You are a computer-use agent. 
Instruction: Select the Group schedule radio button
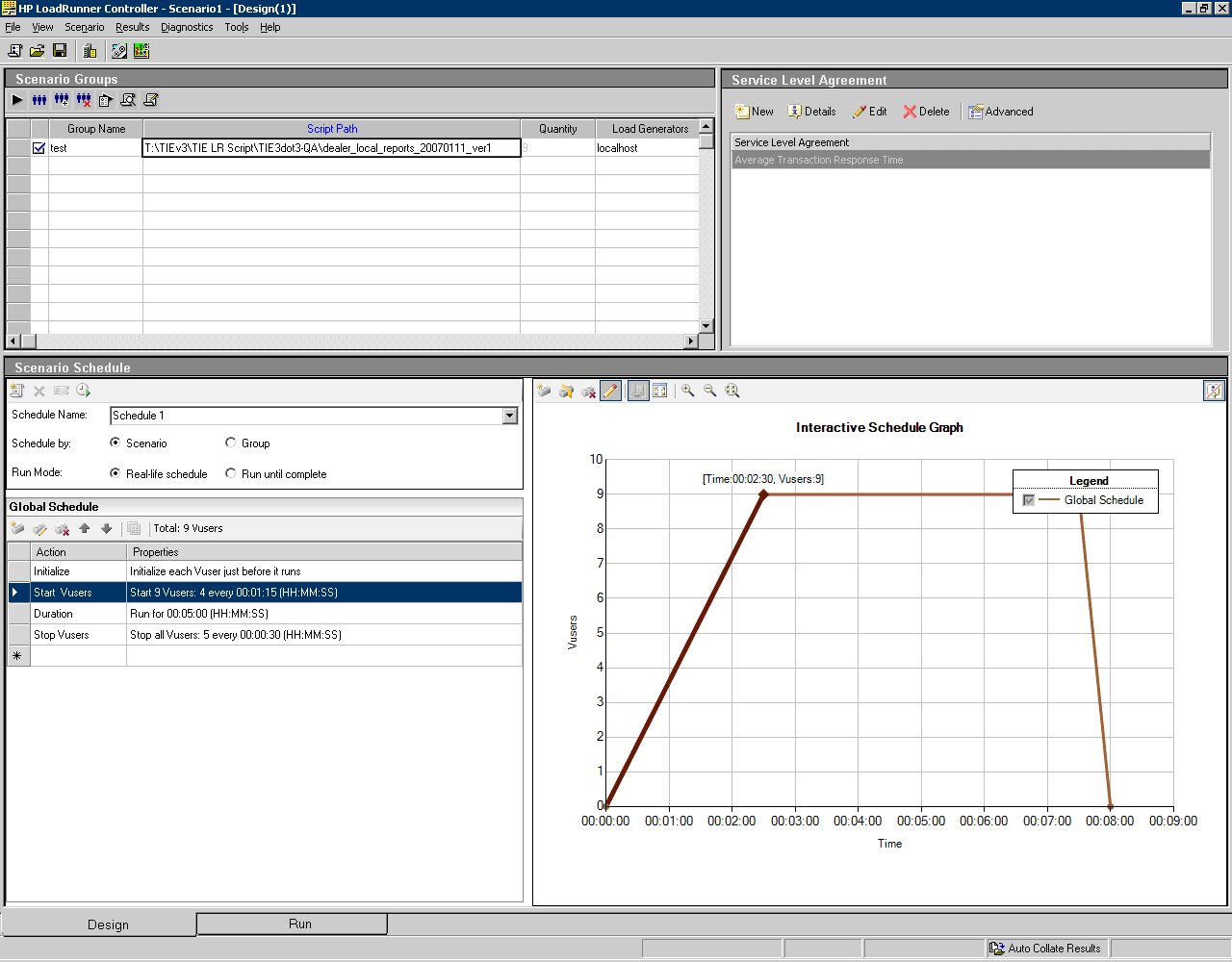click(231, 443)
